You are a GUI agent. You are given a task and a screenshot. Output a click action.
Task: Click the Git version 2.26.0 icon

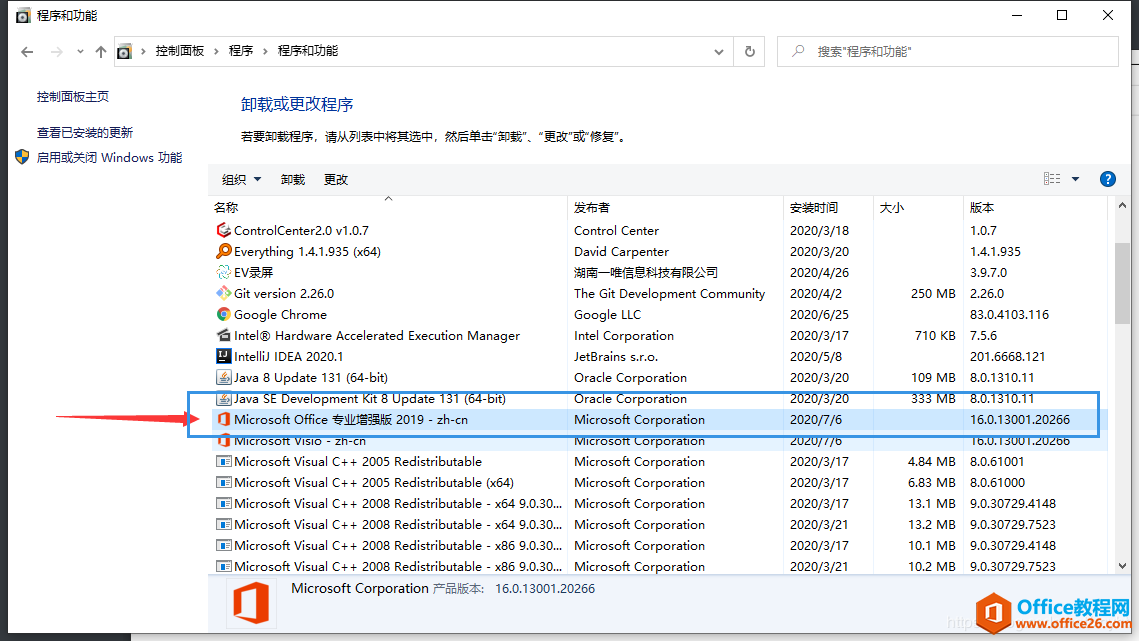click(x=224, y=294)
